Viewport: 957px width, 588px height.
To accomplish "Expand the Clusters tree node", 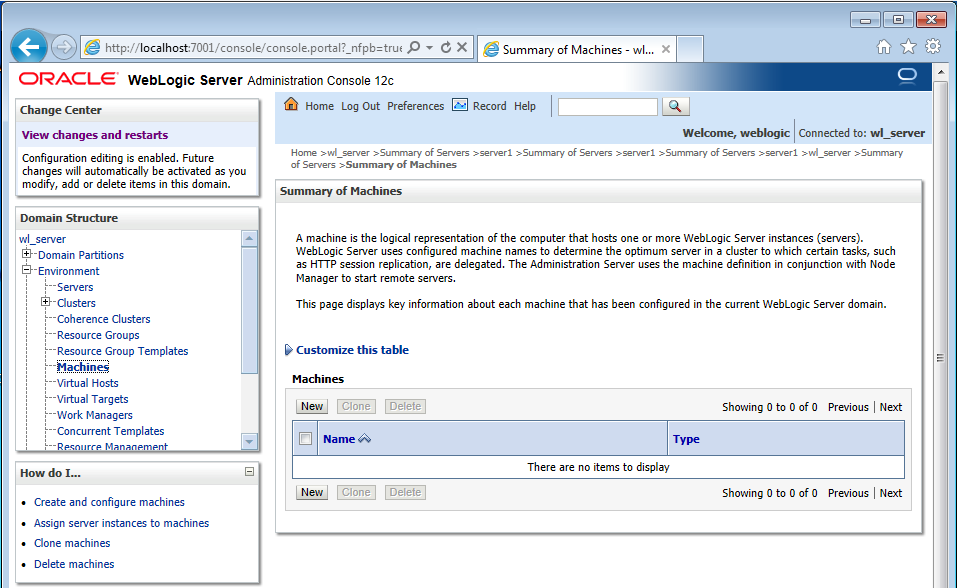I will [45, 302].
